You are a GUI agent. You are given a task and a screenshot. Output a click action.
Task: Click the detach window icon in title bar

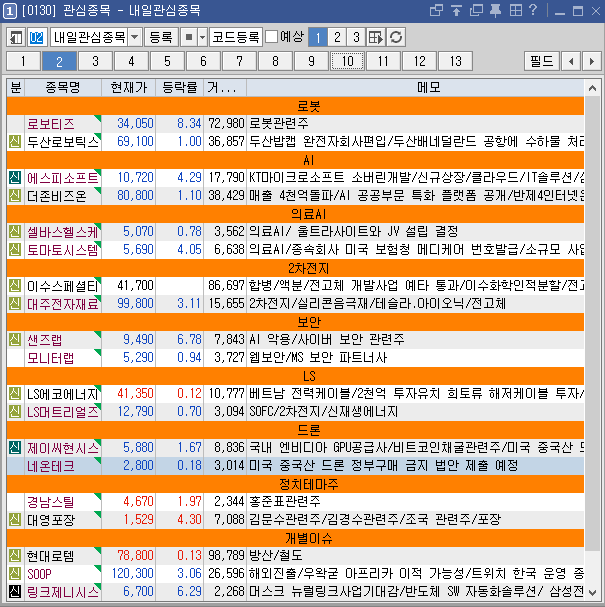[436, 10]
